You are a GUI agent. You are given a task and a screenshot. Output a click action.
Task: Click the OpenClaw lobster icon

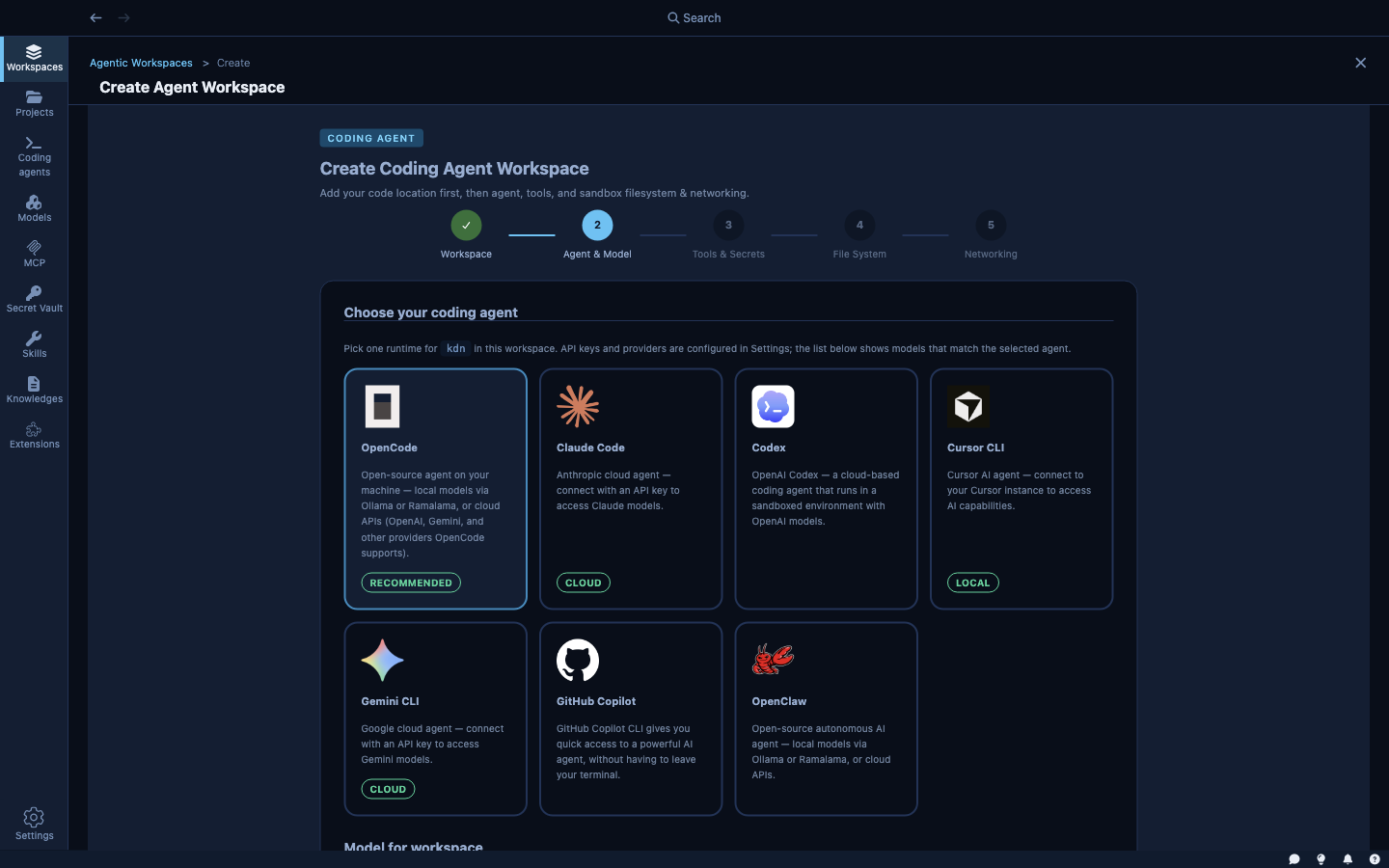pos(773,660)
